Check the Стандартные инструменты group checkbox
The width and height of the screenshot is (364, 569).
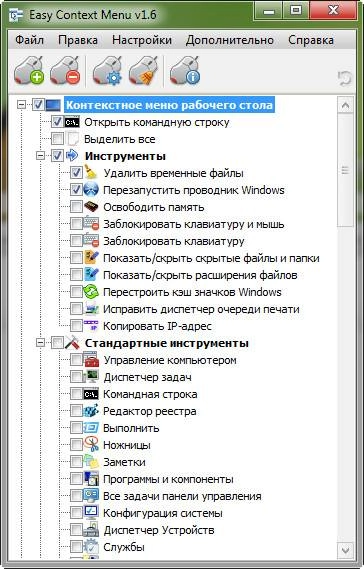pyautogui.click(x=57, y=343)
